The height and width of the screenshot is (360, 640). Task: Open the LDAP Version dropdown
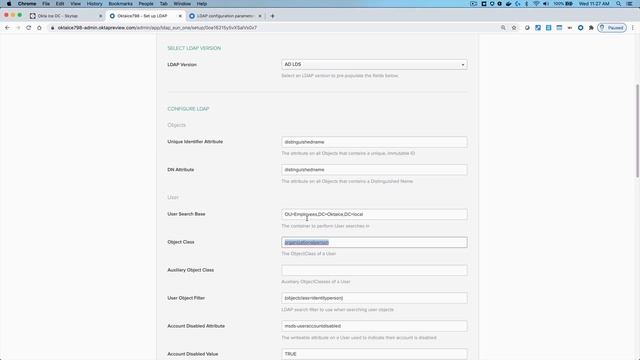click(374, 64)
